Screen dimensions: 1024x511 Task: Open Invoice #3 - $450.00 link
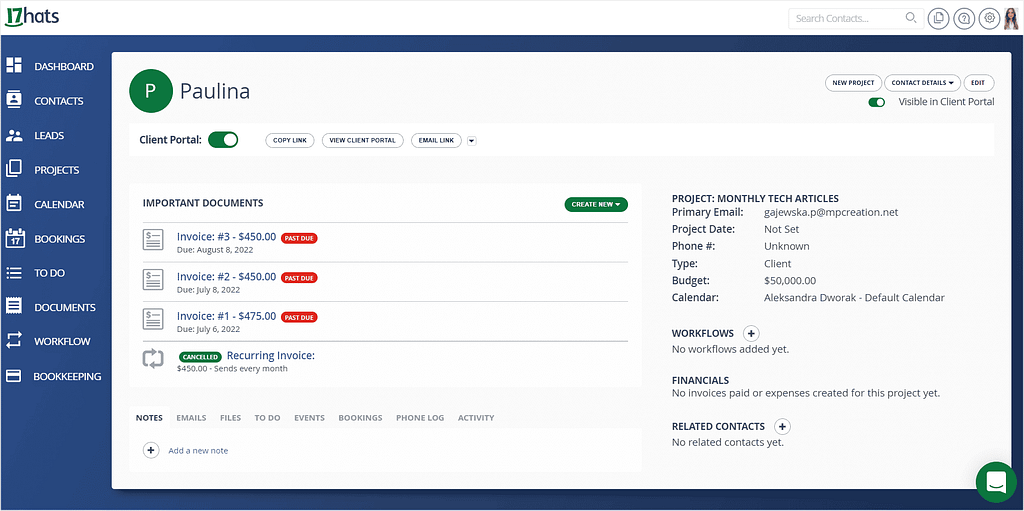[x=227, y=237]
